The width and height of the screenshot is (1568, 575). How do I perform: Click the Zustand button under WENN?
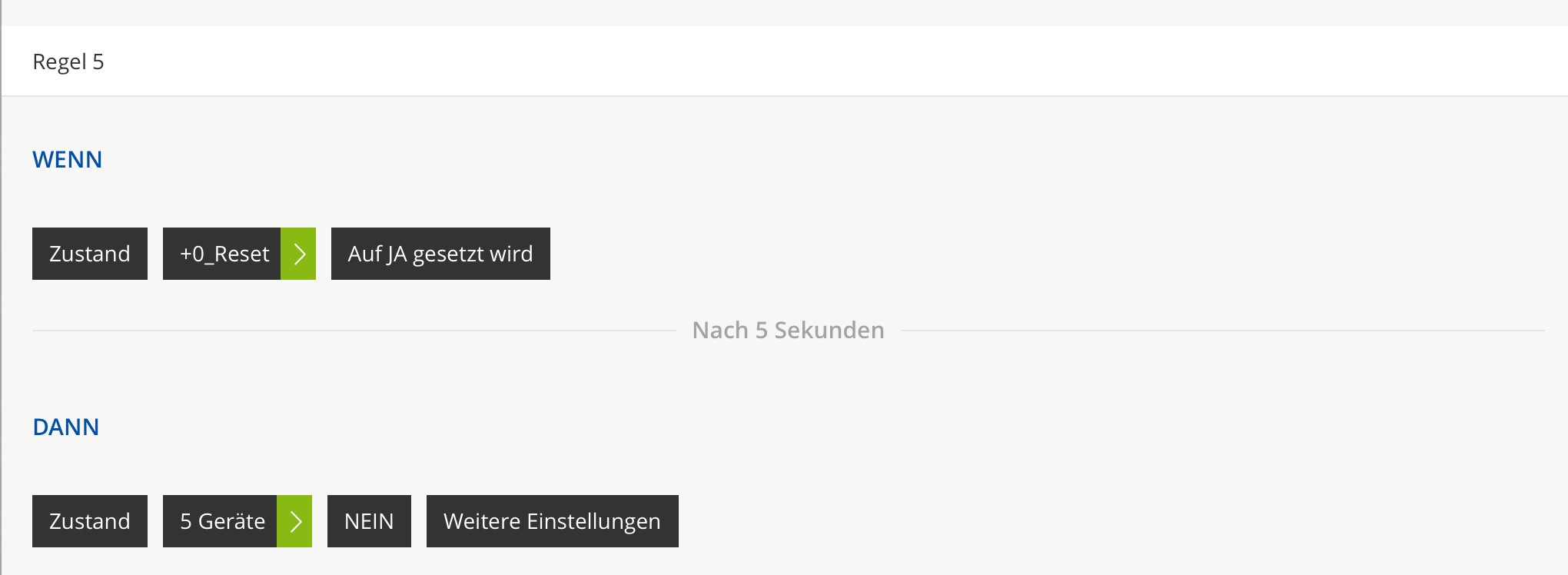pos(90,254)
